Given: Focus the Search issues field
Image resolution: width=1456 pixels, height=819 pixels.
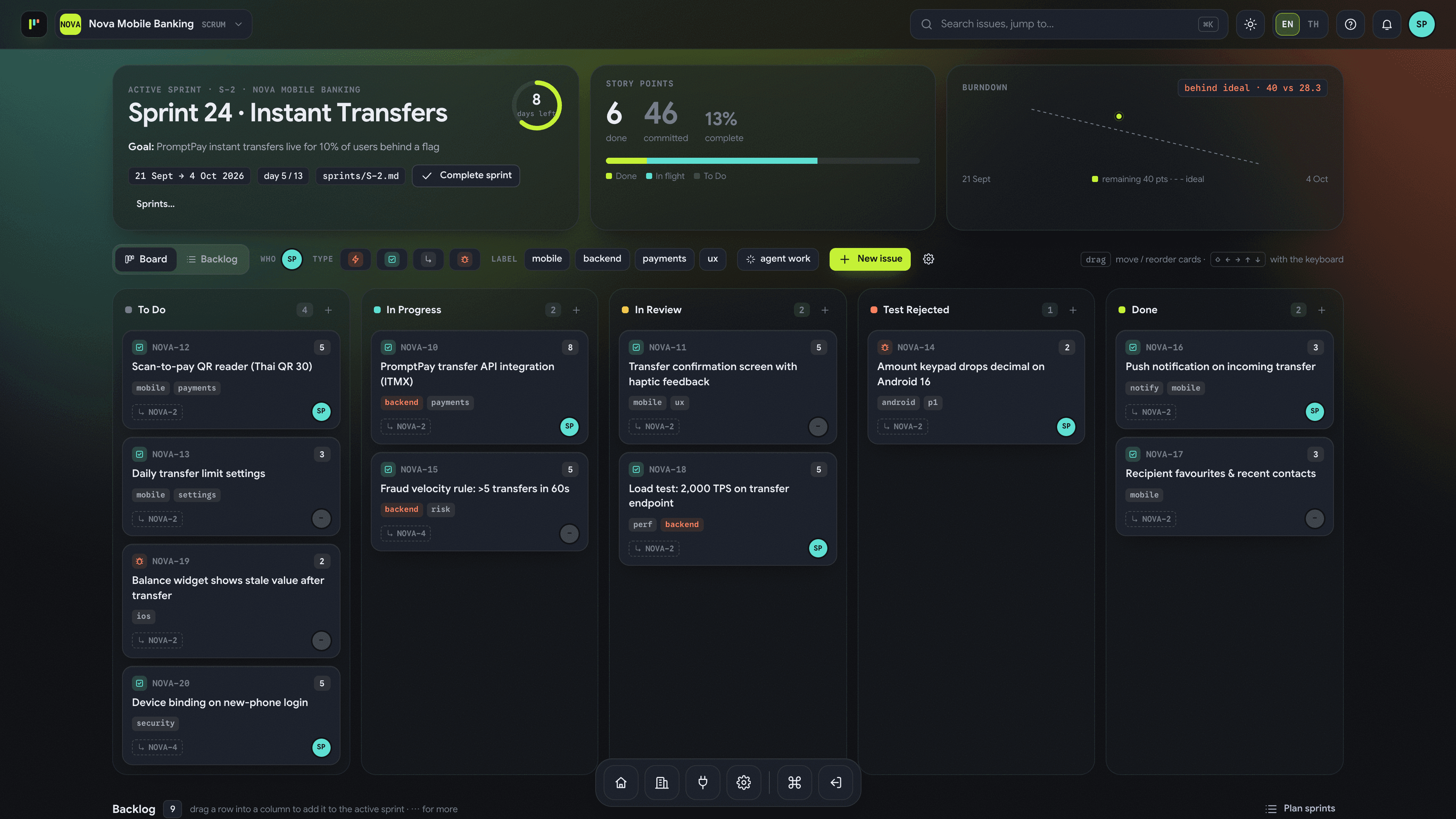Looking at the screenshot, I should click(x=1069, y=24).
